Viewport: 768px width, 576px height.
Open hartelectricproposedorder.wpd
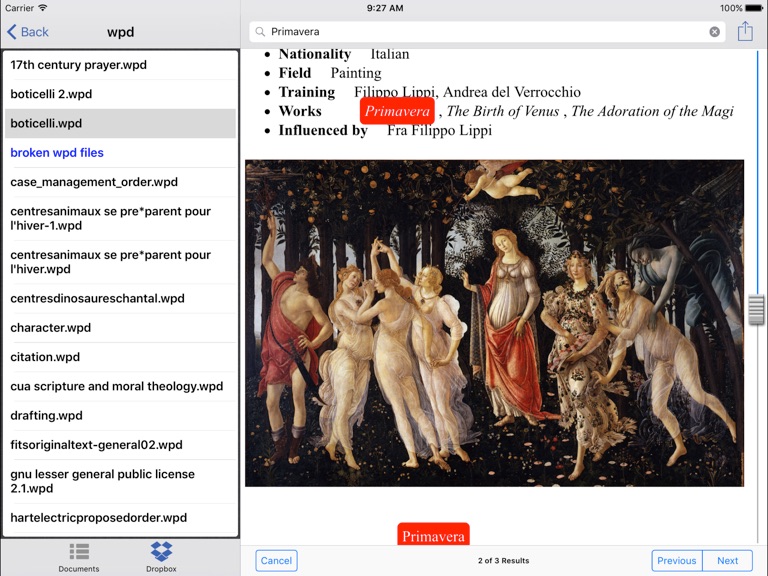120,518
